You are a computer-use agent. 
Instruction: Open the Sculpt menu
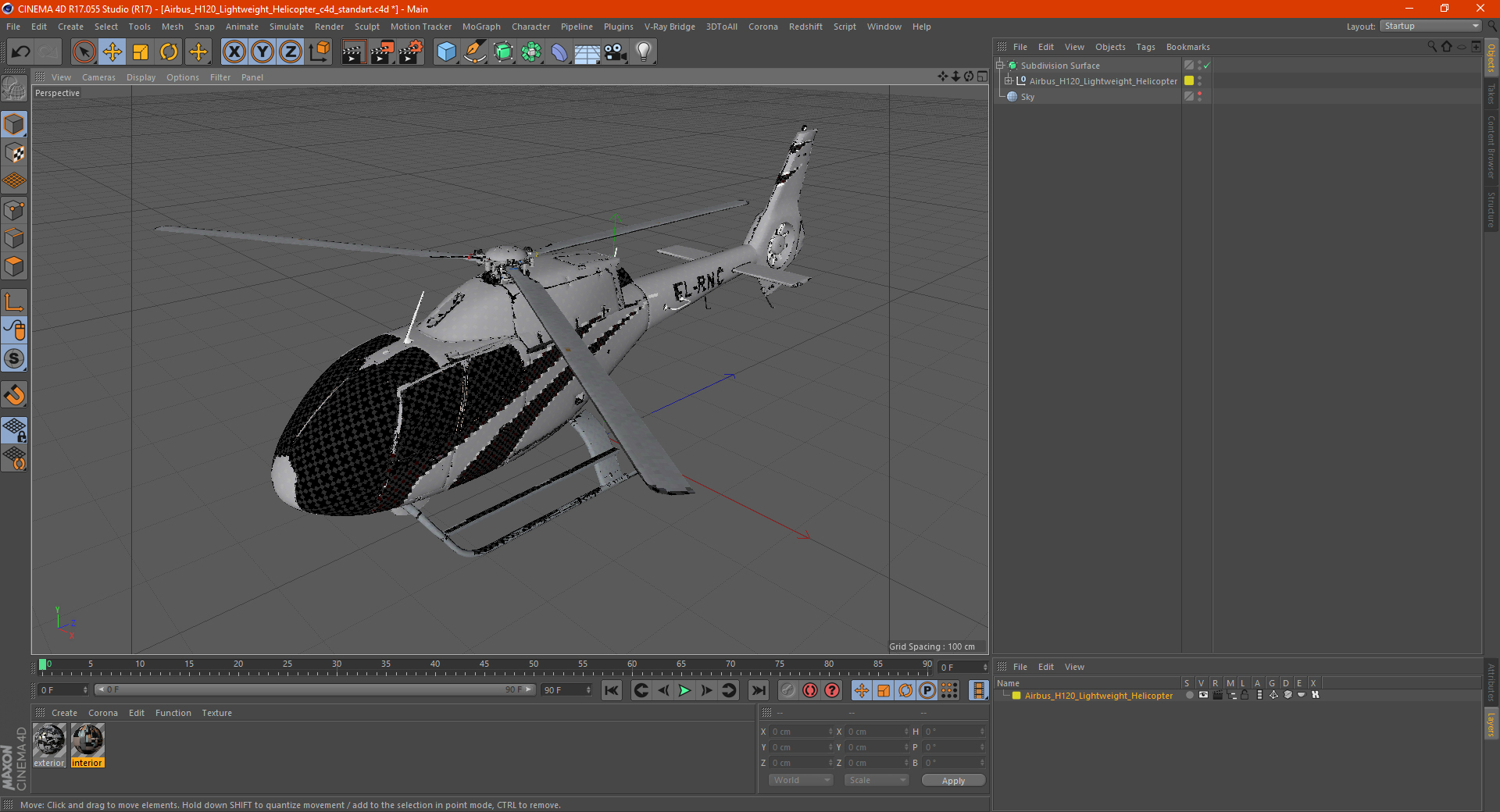(x=366, y=27)
